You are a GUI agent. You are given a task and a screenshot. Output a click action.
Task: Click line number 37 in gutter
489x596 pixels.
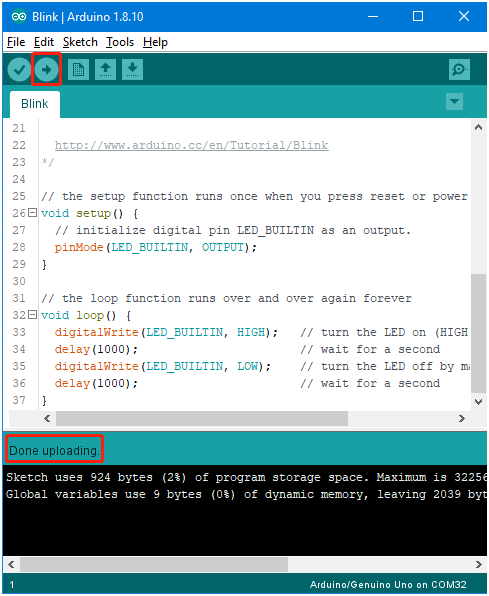pyautogui.click(x=19, y=400)
